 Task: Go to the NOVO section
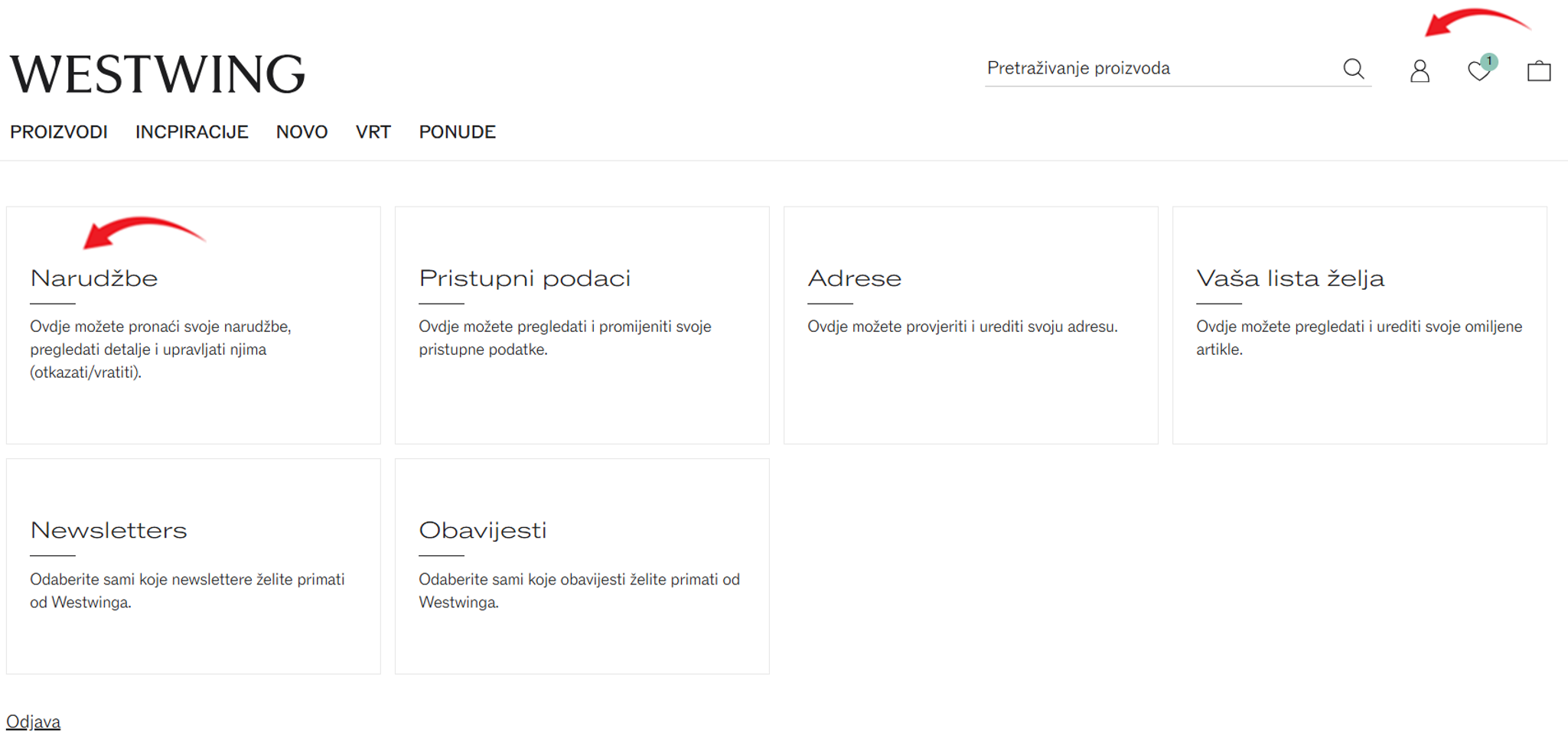pos(302,132)
